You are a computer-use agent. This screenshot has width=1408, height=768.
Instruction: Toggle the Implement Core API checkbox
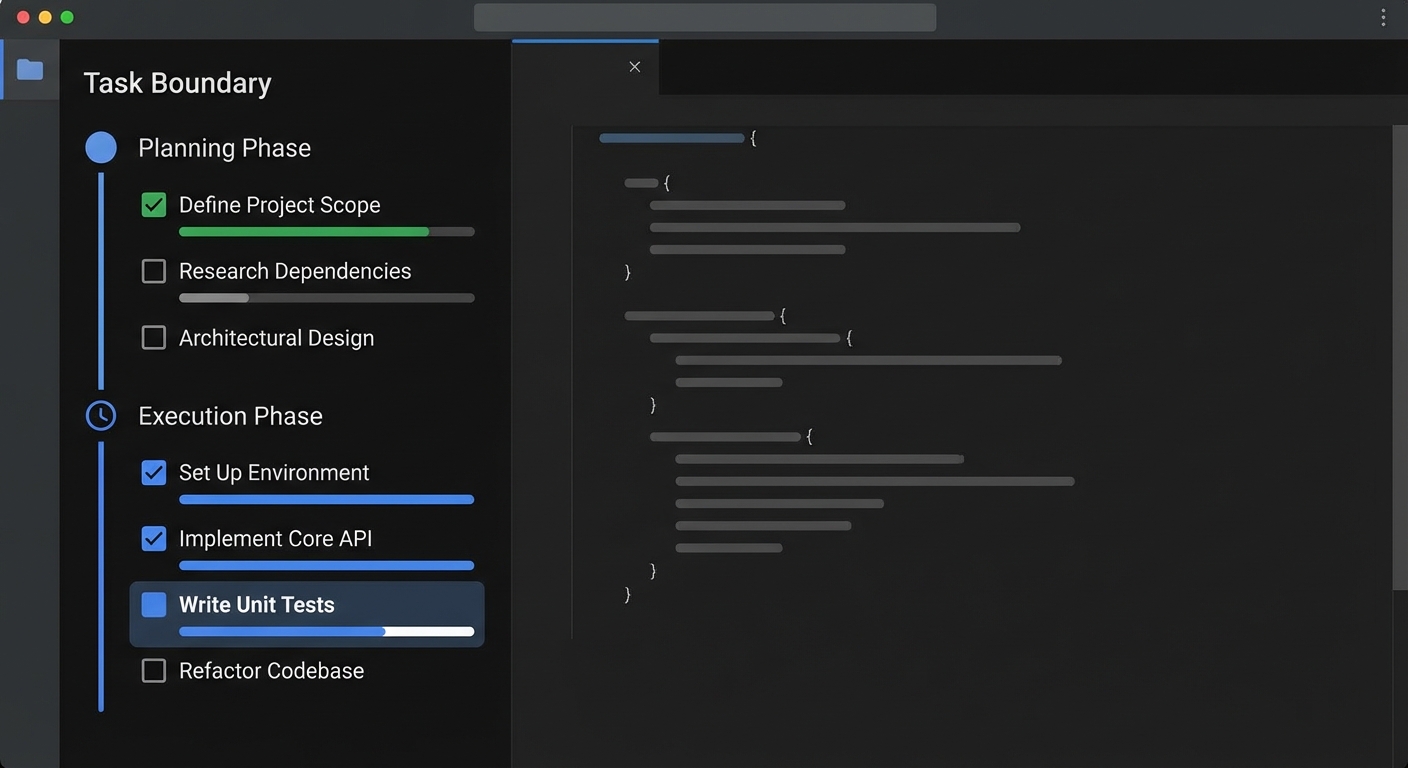[x=154, y=539]
